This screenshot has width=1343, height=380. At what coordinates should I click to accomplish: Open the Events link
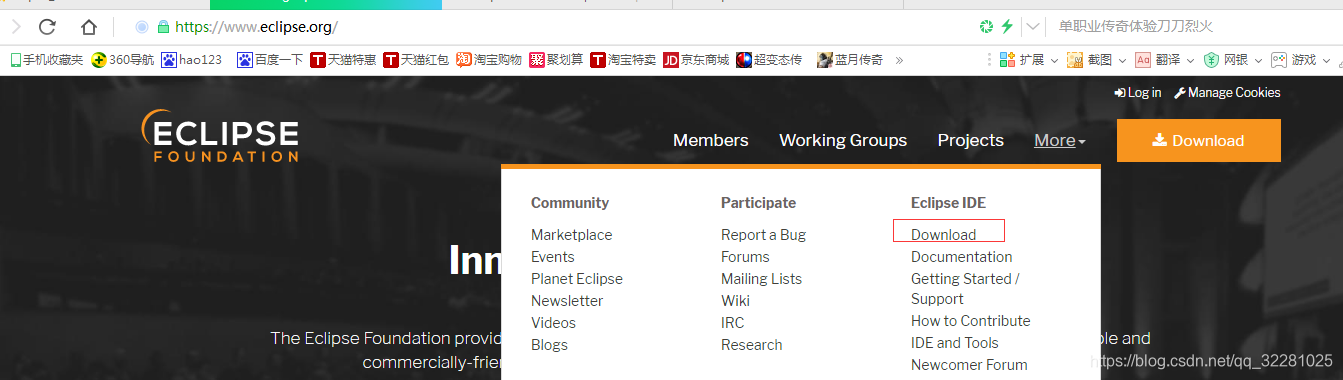pyautogui.click(x=552, y=257)
